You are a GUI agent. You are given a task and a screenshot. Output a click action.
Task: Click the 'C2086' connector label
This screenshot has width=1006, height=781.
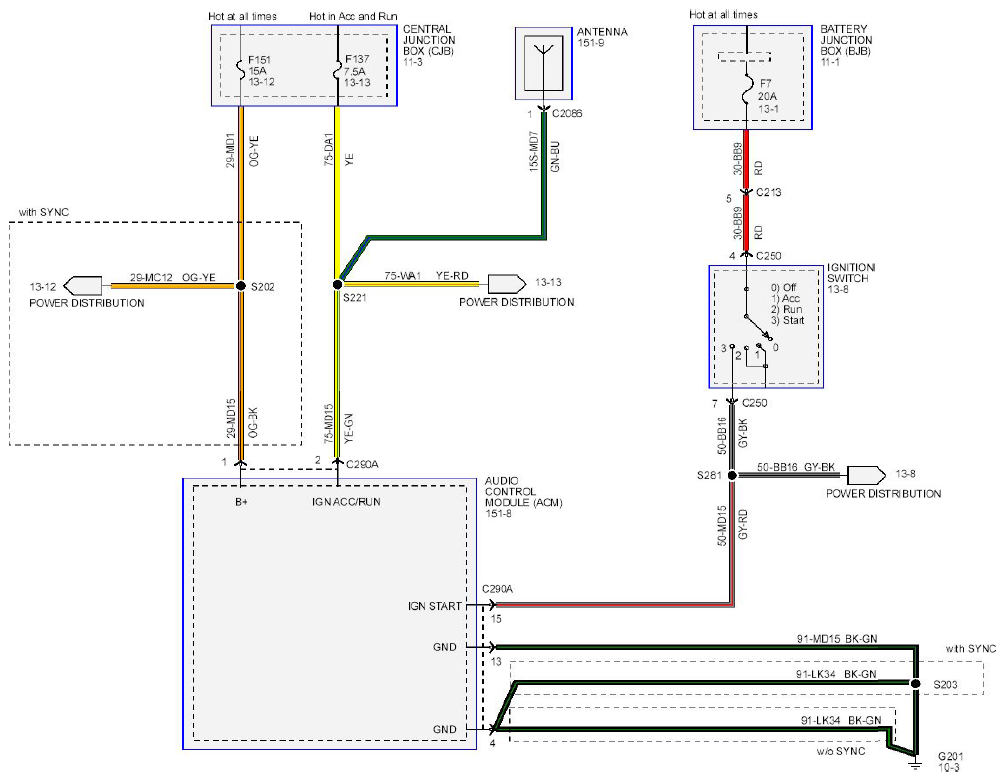click(x=567, y=114)
